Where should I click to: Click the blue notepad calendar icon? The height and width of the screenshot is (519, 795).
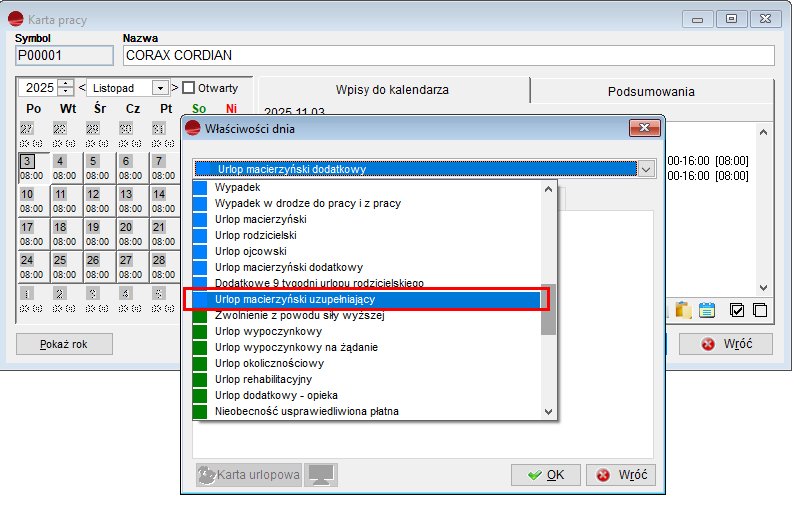click(707, 310)
